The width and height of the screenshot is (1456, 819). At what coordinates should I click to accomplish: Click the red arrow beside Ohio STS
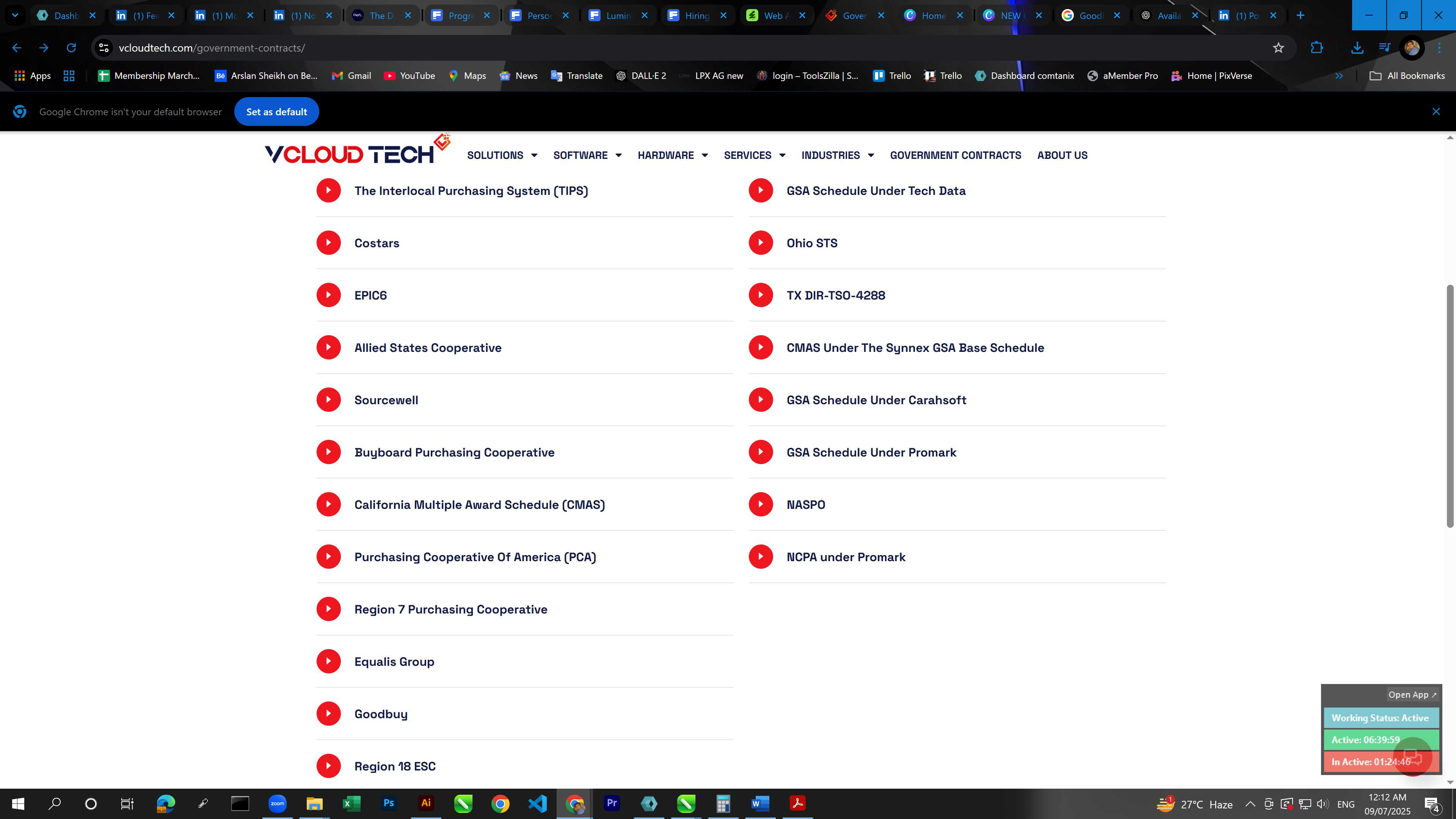click(x=761, y=243)
